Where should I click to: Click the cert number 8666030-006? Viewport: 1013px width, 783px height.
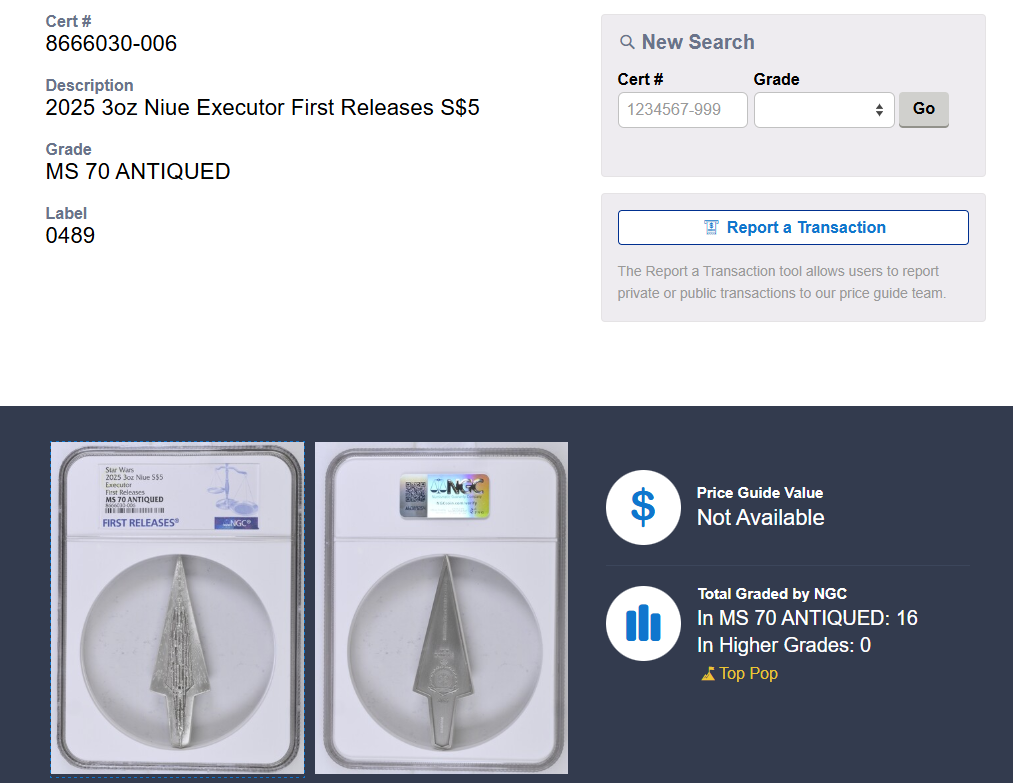tap(111, 43)
